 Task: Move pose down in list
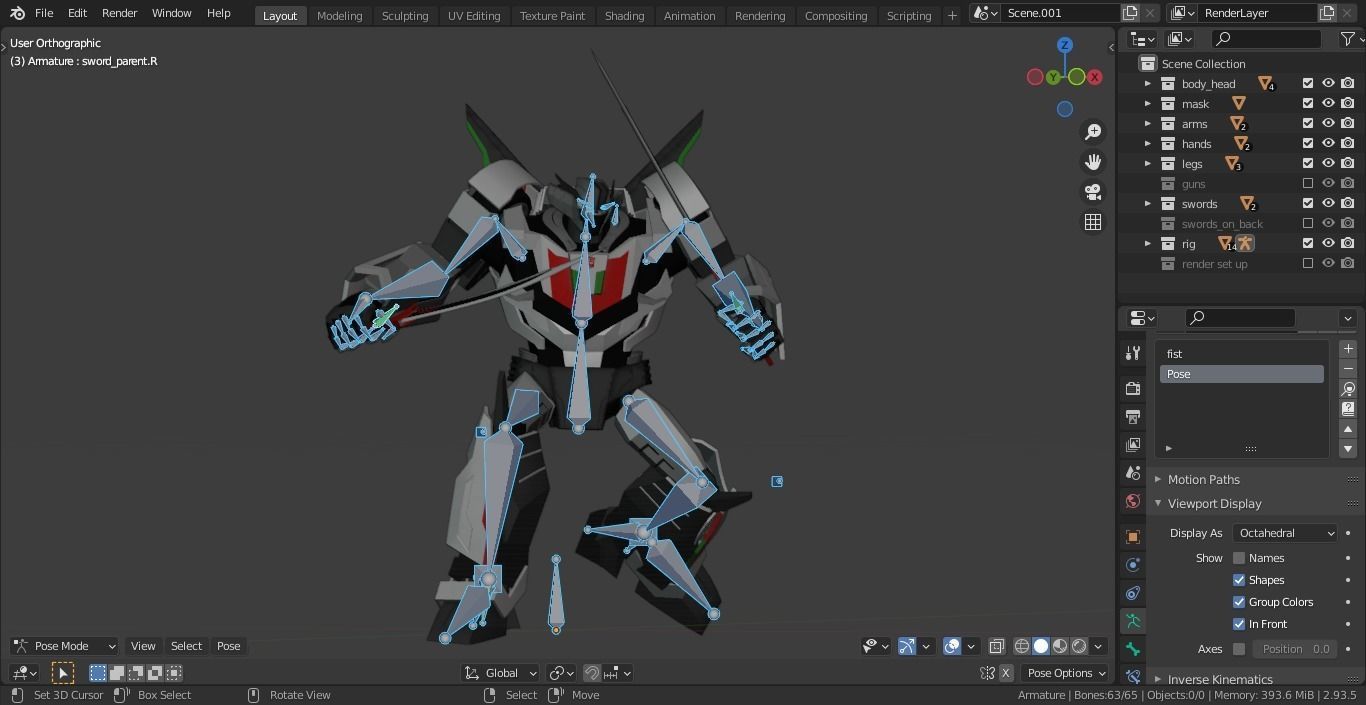point(1348,449)
